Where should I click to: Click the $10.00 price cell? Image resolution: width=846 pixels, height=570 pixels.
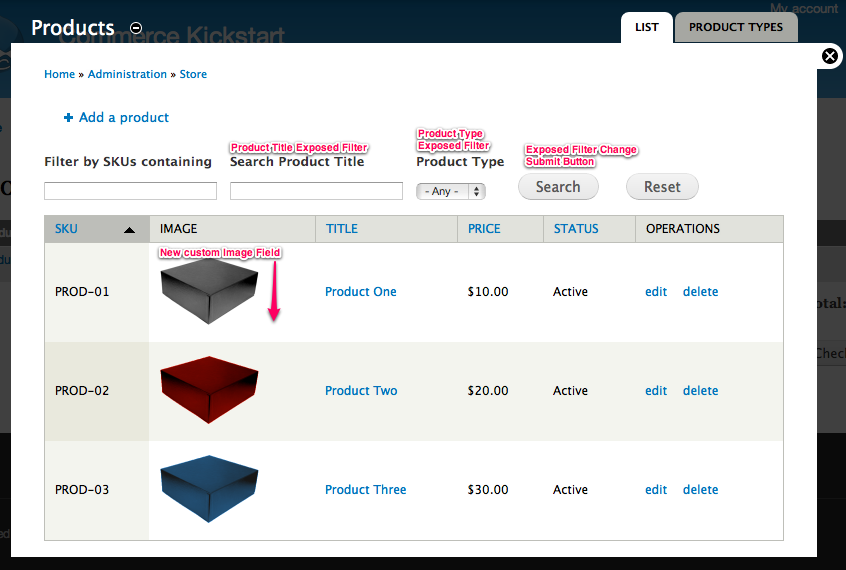pos(488,291)
